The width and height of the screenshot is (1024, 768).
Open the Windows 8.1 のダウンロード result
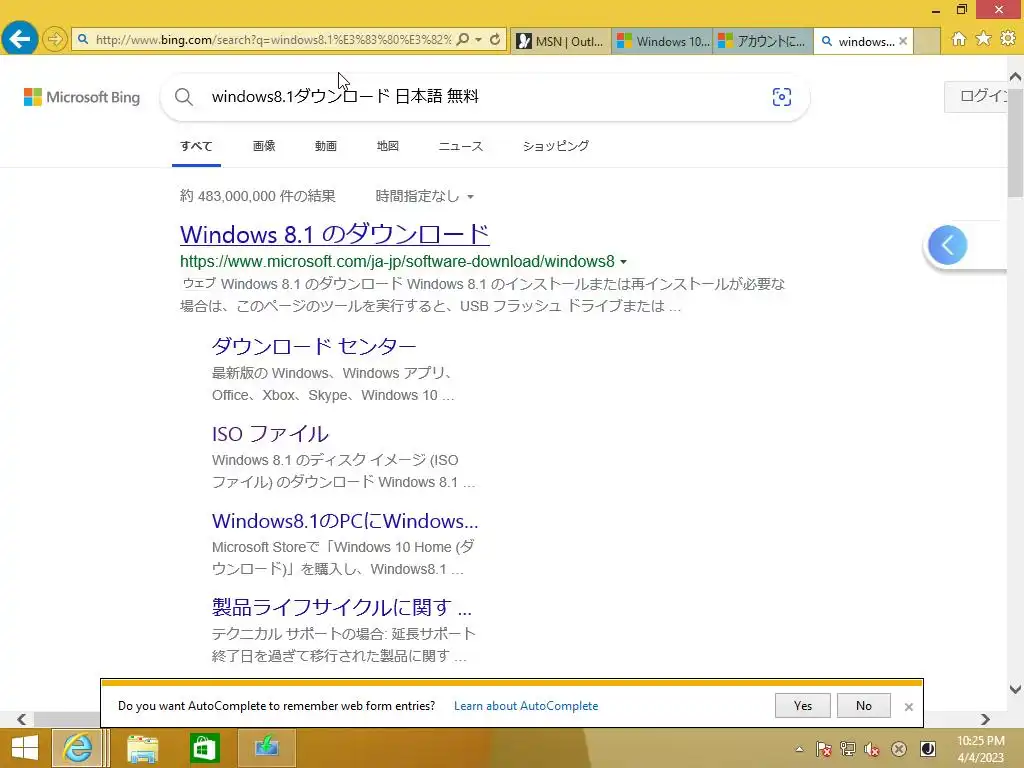tap(335, 234)
